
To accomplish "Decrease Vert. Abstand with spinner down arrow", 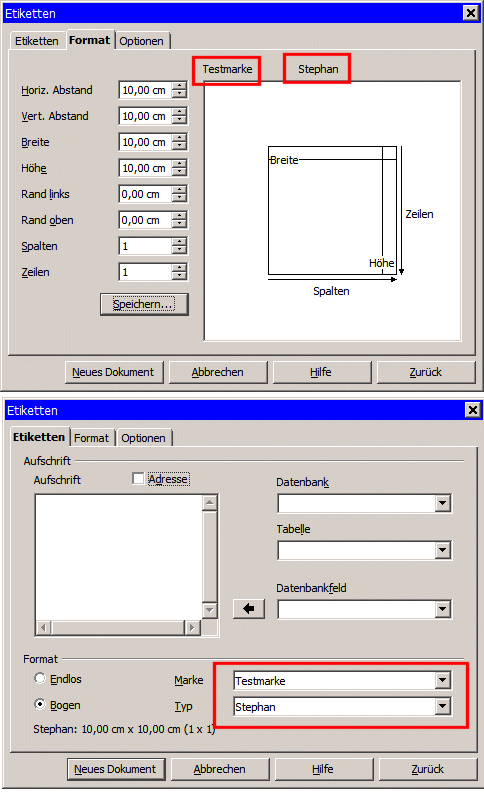I will click(179, 120).
